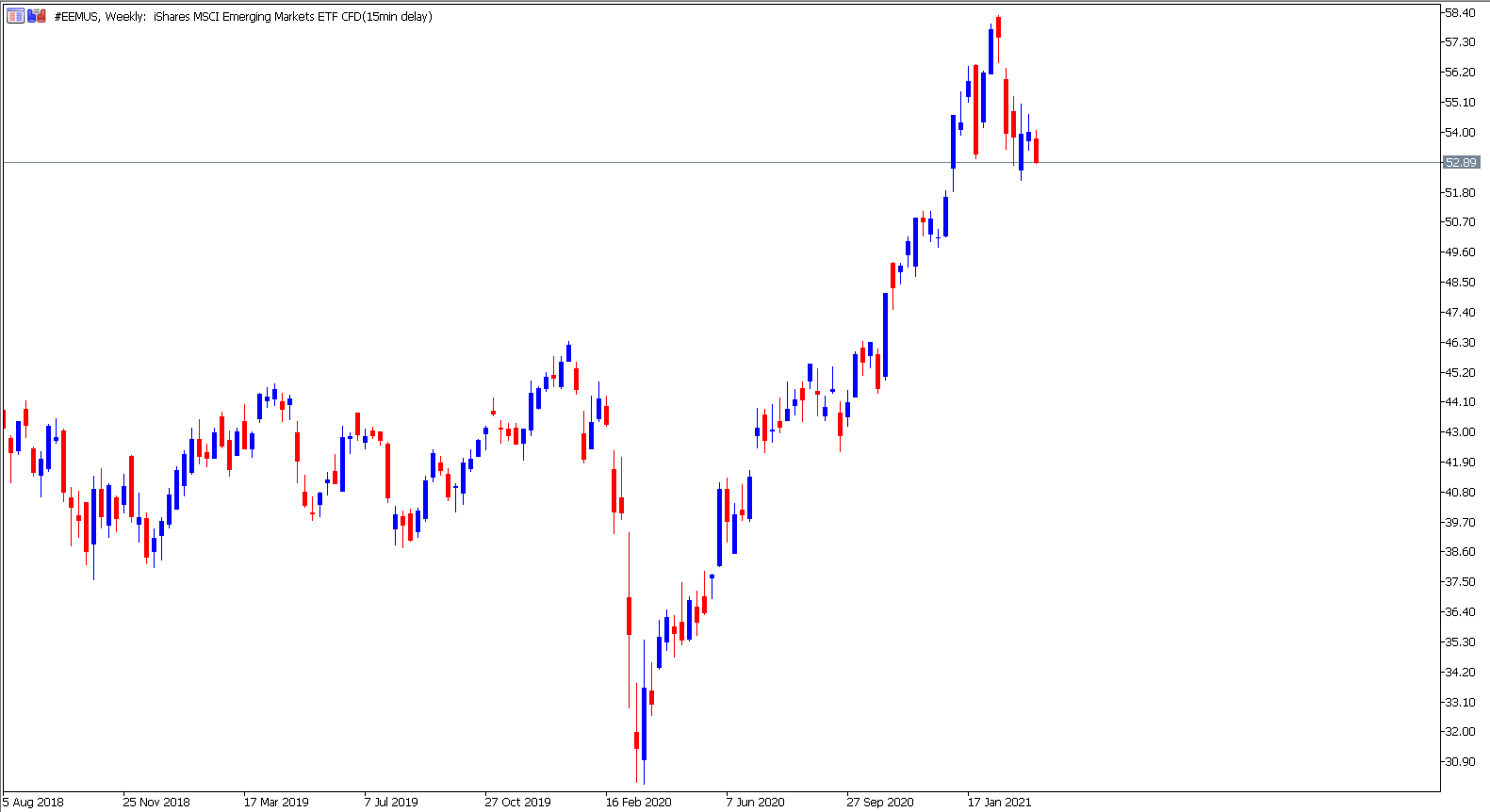Click the 7 Jun 2020 date label

[755, 803]
